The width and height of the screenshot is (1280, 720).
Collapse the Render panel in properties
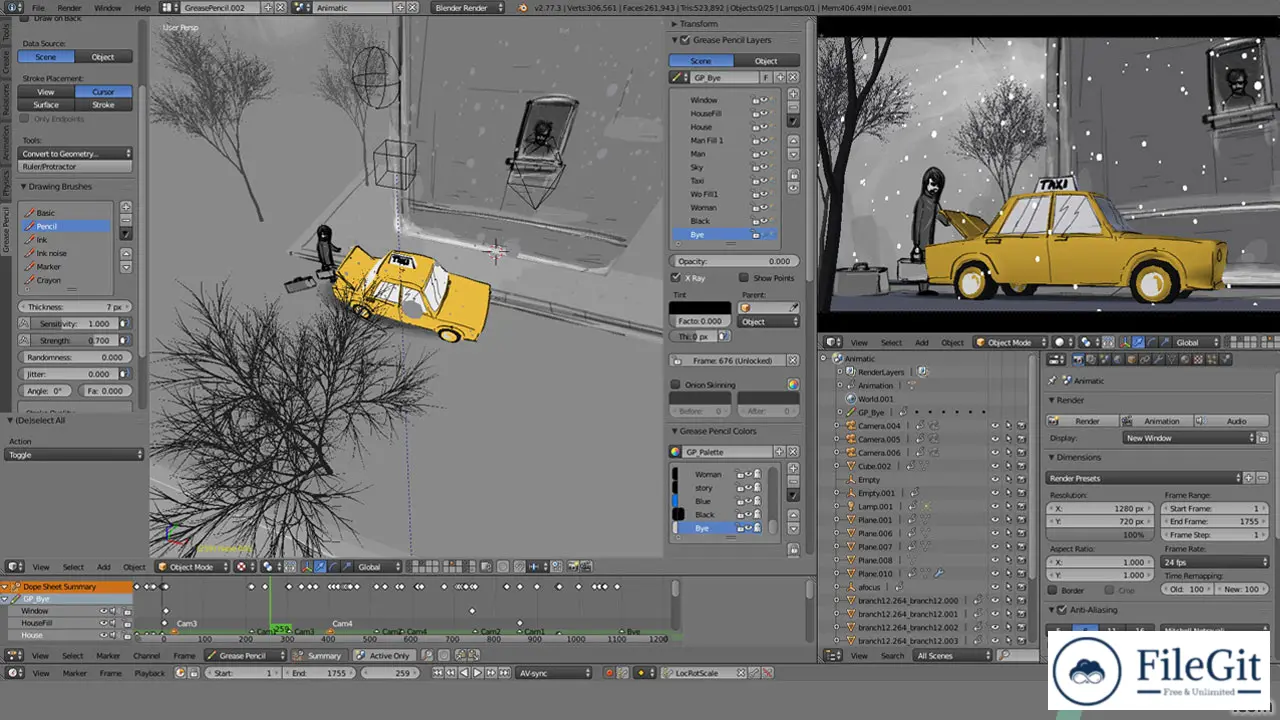1052,401
